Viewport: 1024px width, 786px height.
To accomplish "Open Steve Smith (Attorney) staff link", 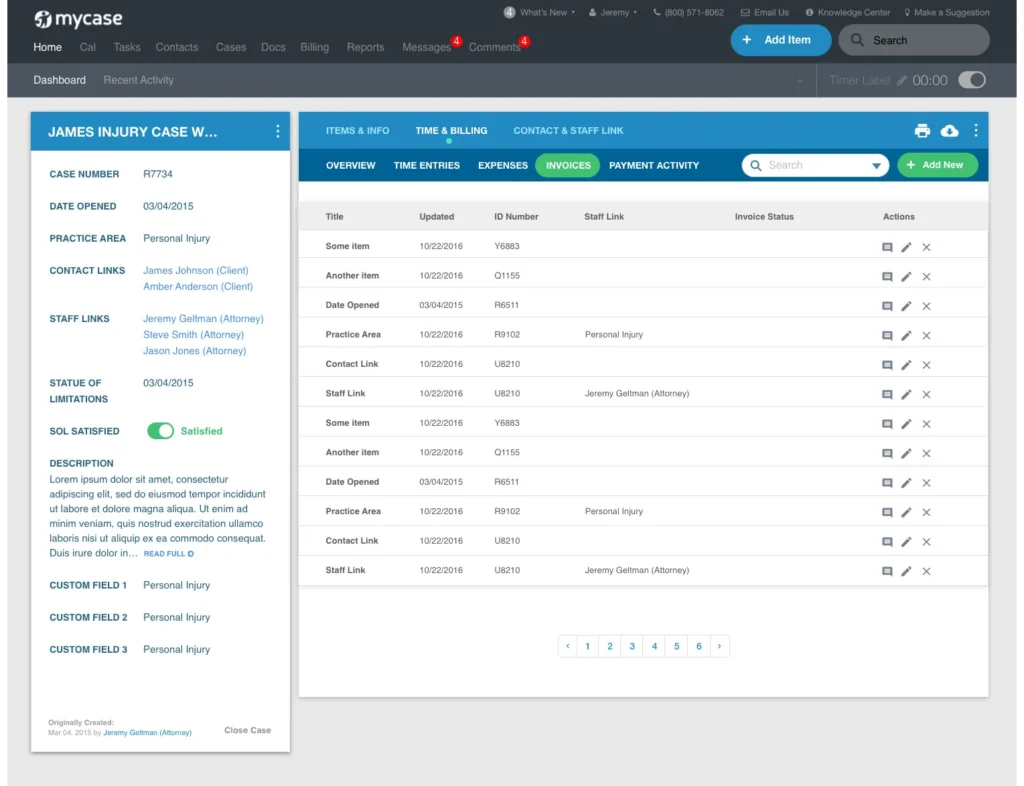I will [x=193, y=335].
